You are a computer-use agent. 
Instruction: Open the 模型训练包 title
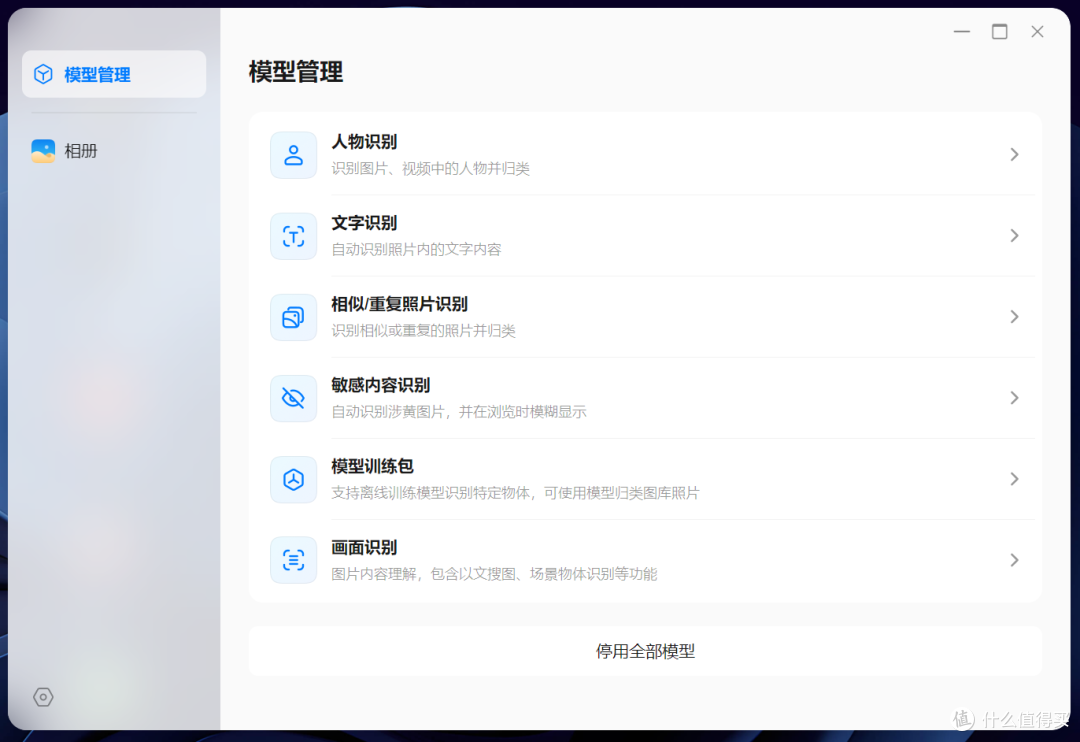(x=373, y=466)
